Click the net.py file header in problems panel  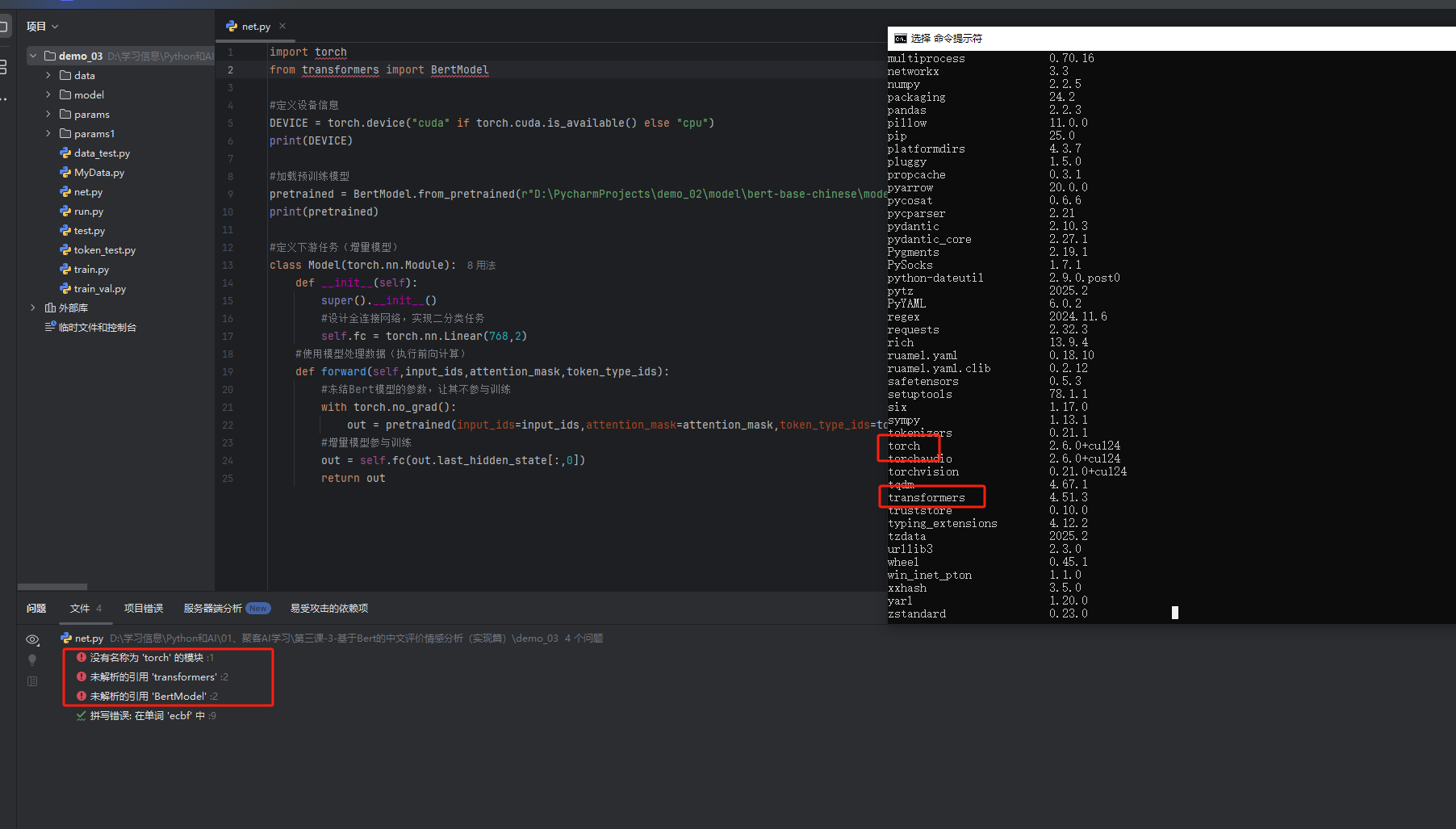(x=332, y=638)
